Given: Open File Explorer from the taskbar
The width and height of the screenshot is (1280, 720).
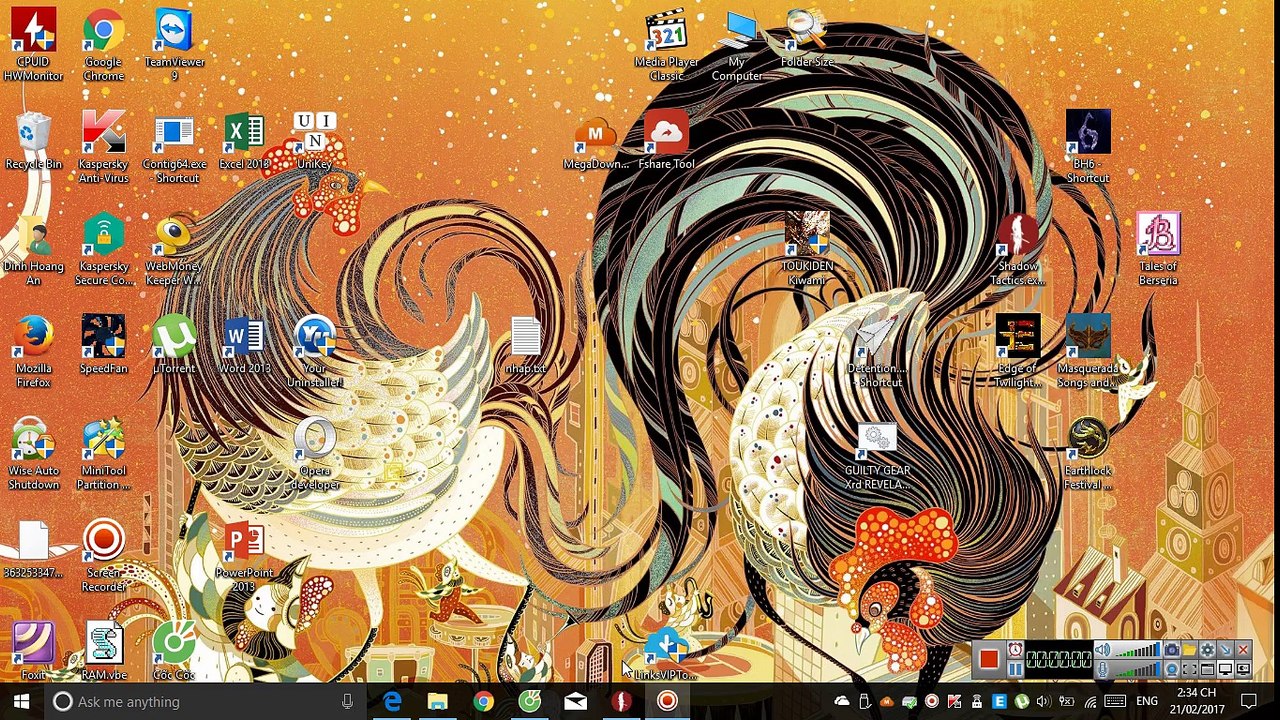Looking at the screenshot, I should pyautogui.click(x=437, y=702).
